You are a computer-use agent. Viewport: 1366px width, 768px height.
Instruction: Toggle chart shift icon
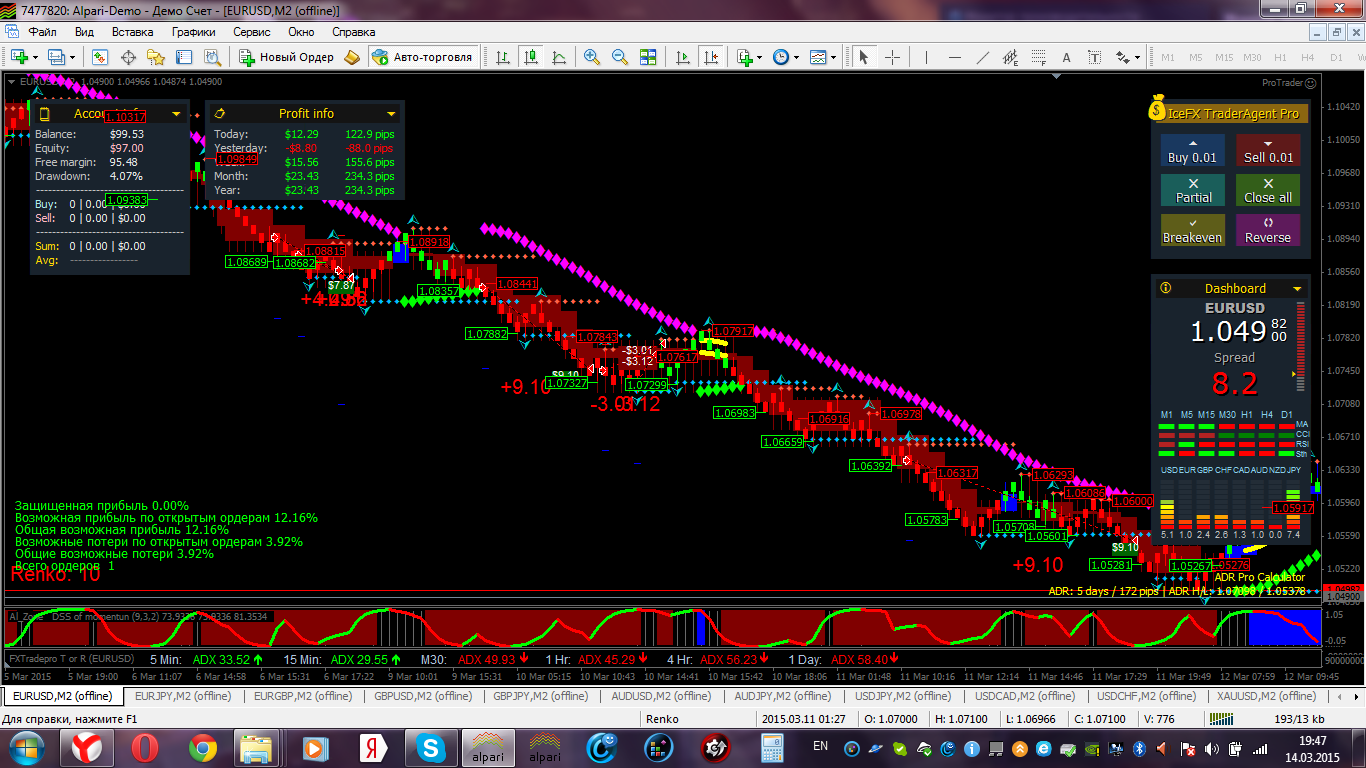pyautogui.click(x=710, y=57)
